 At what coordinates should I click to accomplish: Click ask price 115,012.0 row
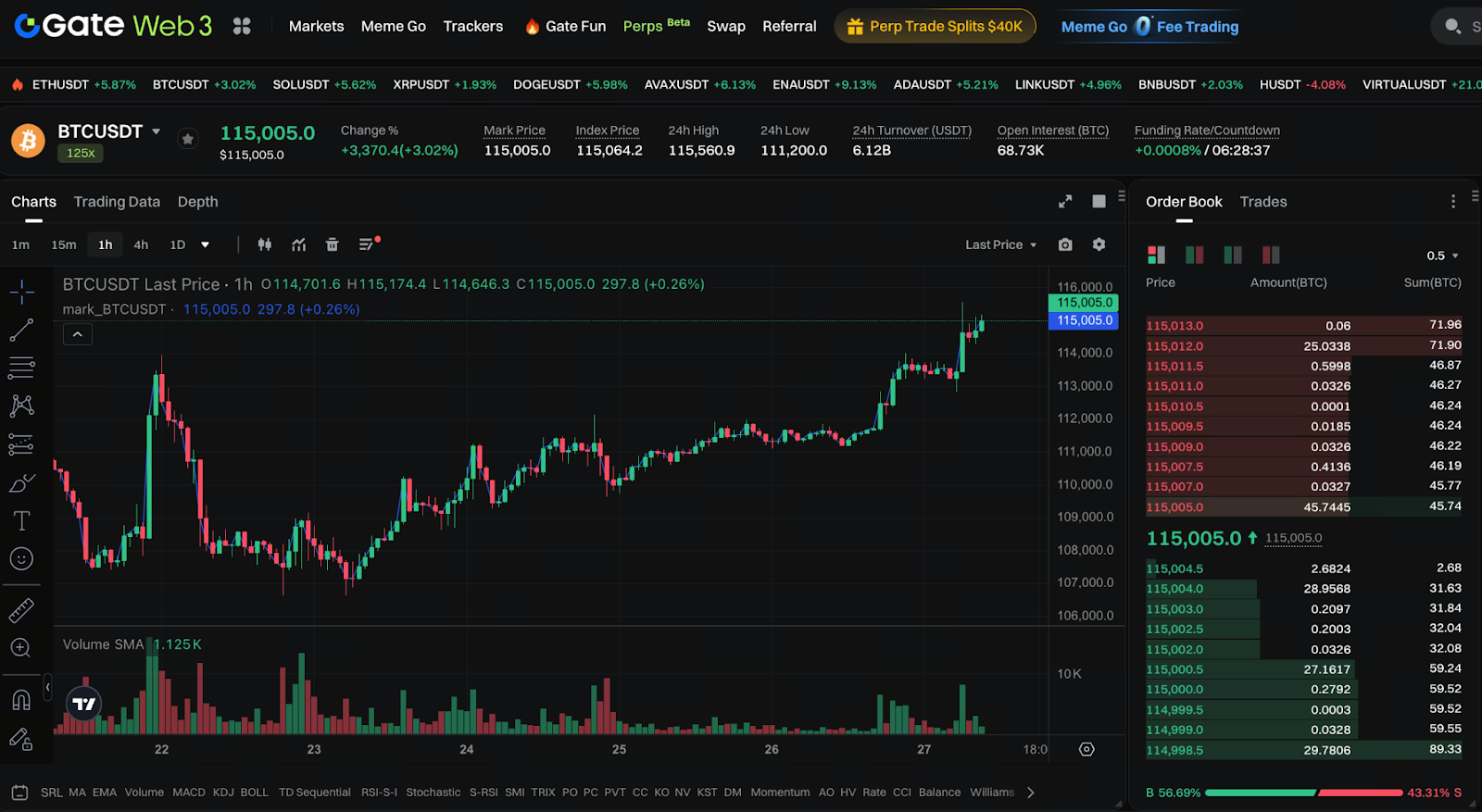point(1303,346)
